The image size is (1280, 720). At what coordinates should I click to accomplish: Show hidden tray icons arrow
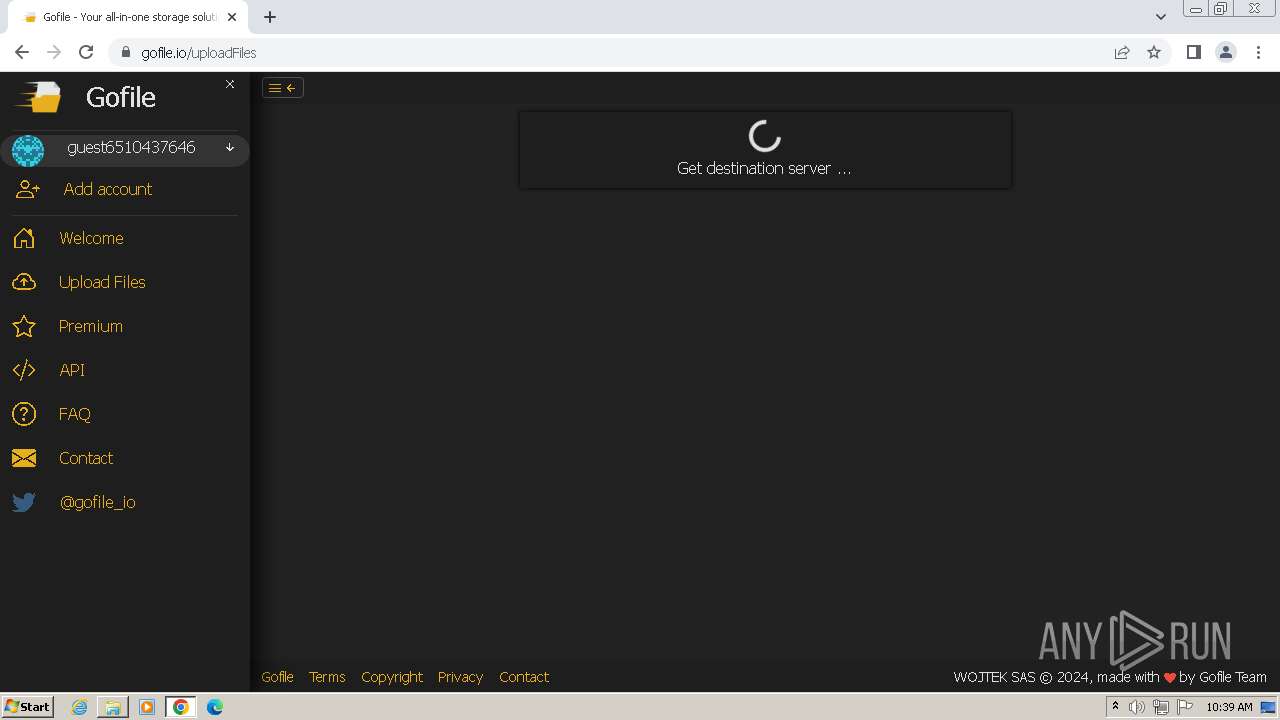[1115, 706]
